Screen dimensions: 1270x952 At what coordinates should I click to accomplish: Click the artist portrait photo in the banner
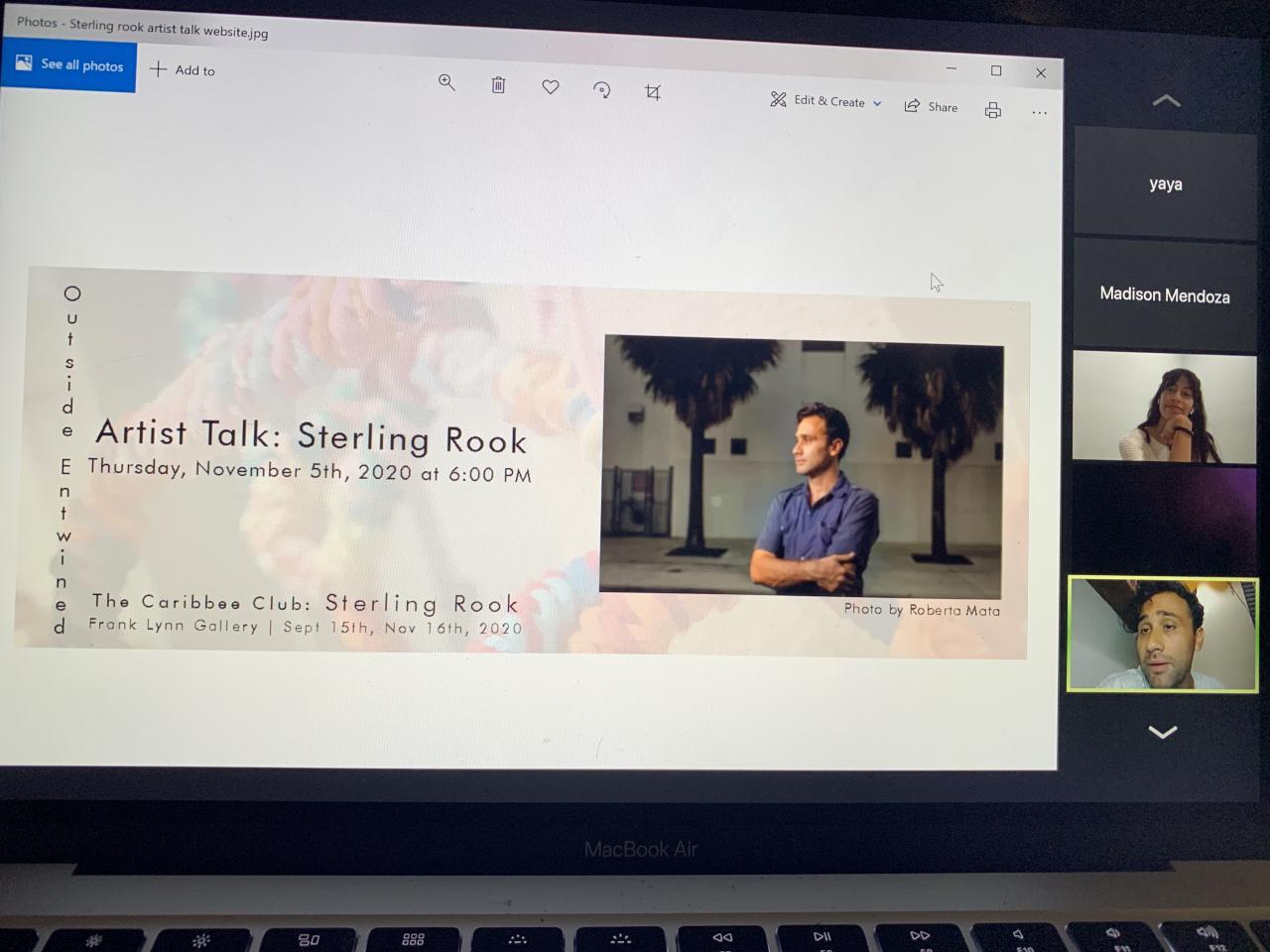[x=802, y=466]
